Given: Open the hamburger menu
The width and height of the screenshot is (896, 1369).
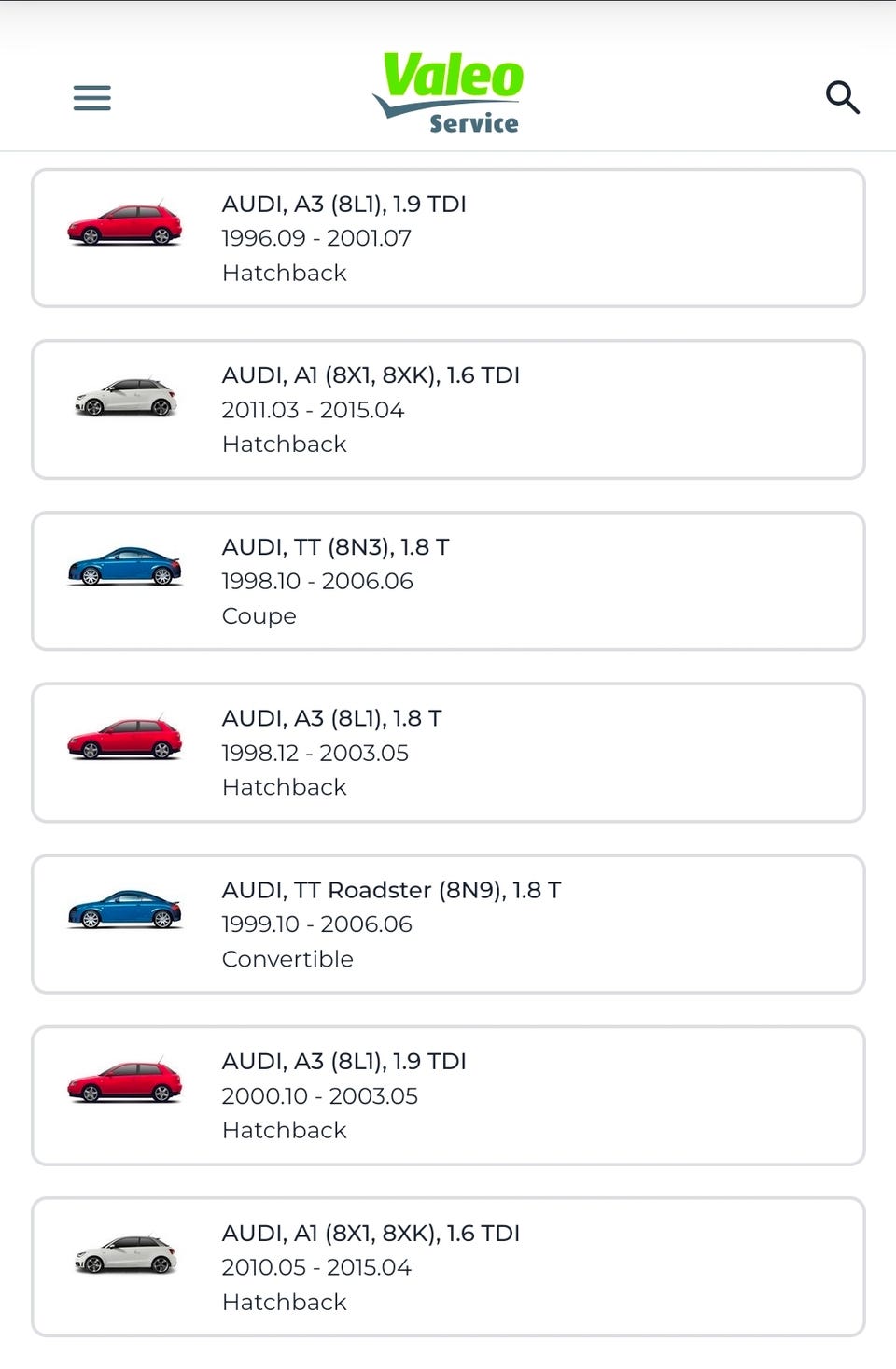Looking at the screenshot, I should click(91, 97).
